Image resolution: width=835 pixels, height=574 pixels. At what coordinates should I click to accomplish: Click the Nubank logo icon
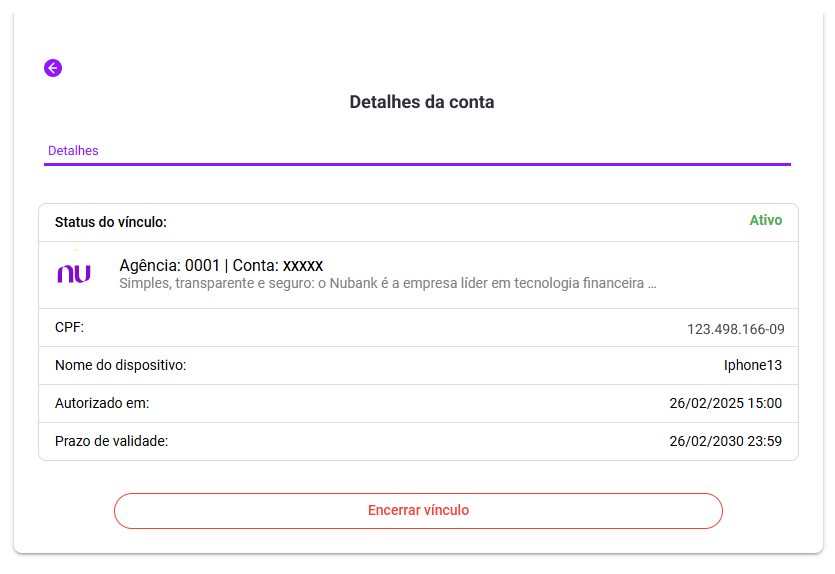(x=74, y=273)
